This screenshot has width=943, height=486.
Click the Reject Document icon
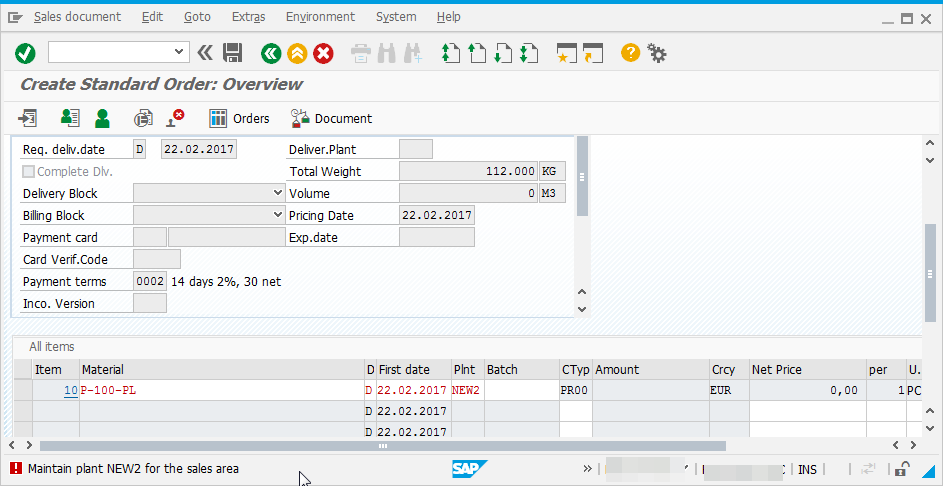[x=175, y=118]
